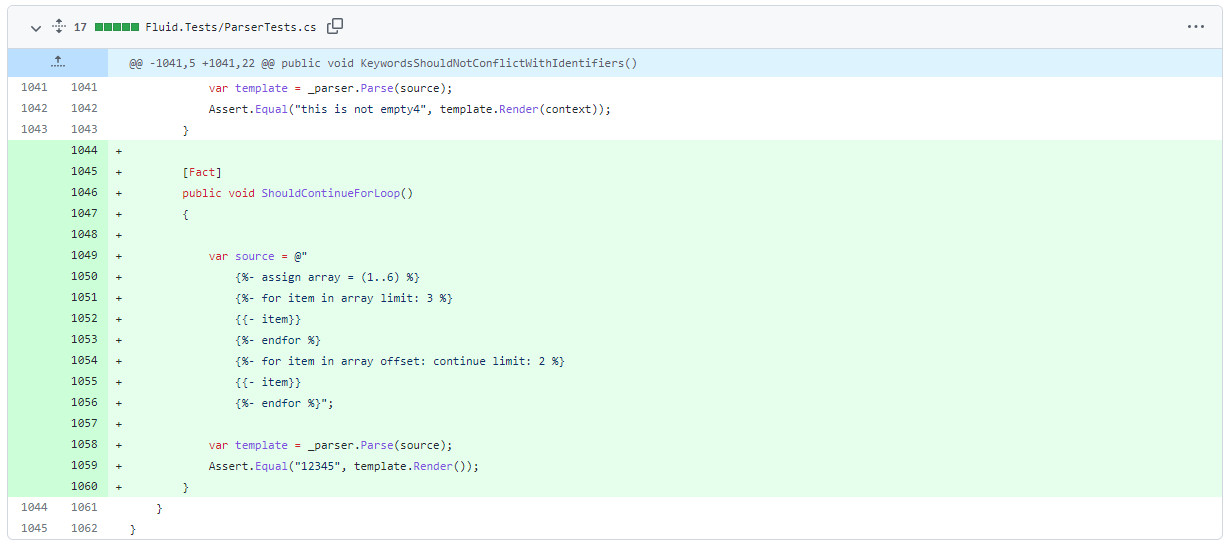Click the last '{%- endfor %}";' line

pos(284,403)
